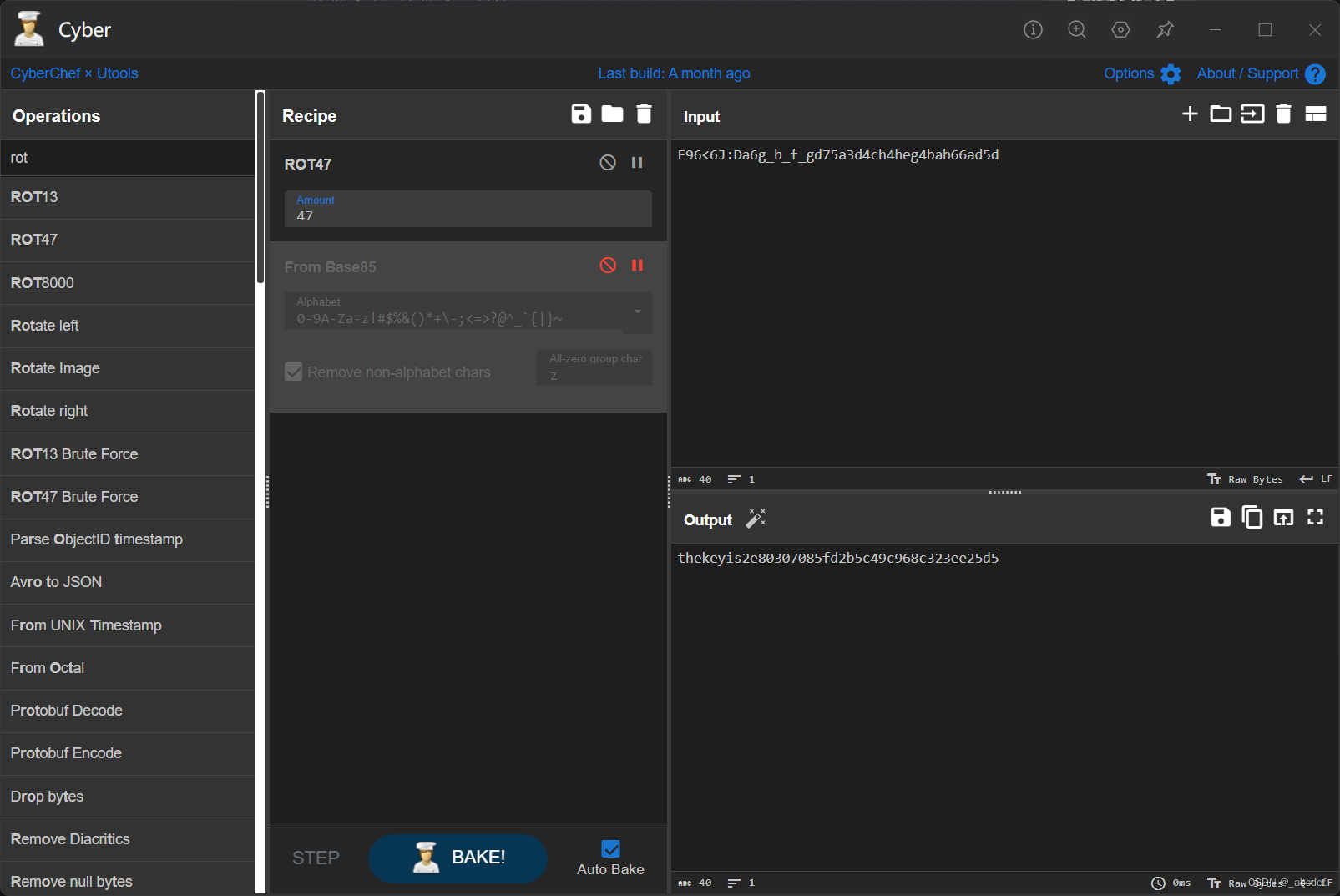1340x896 pixels.
Task: Click the BAKE! button
Action: pyautogui.click(x=458, y=858)
